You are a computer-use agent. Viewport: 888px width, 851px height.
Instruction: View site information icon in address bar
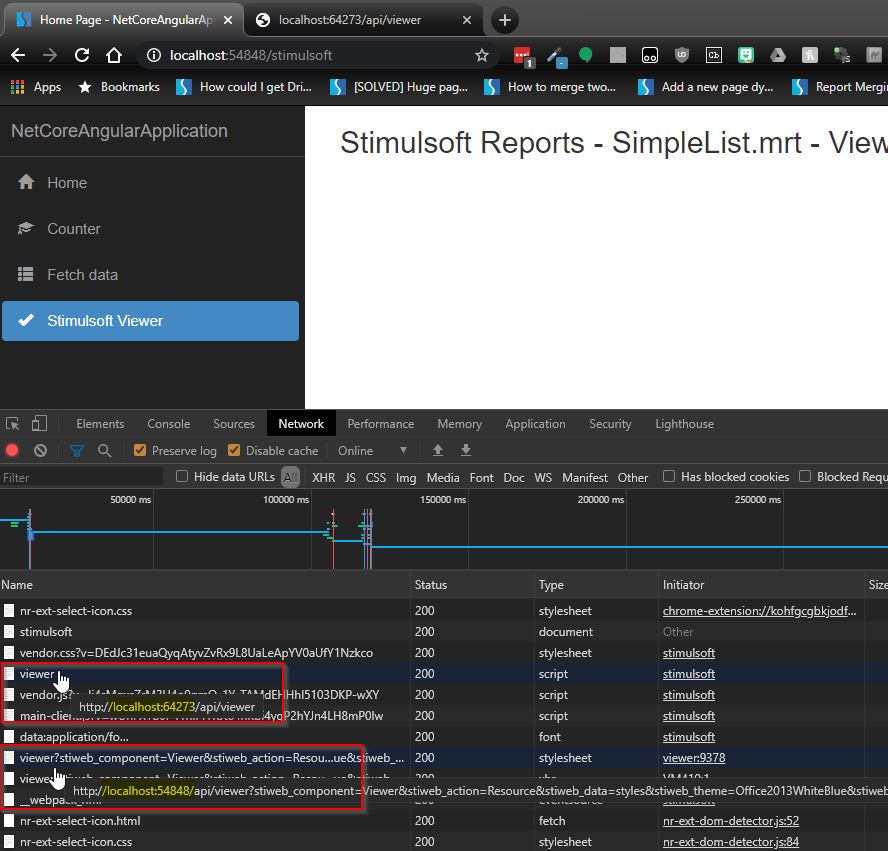[153, 55]
